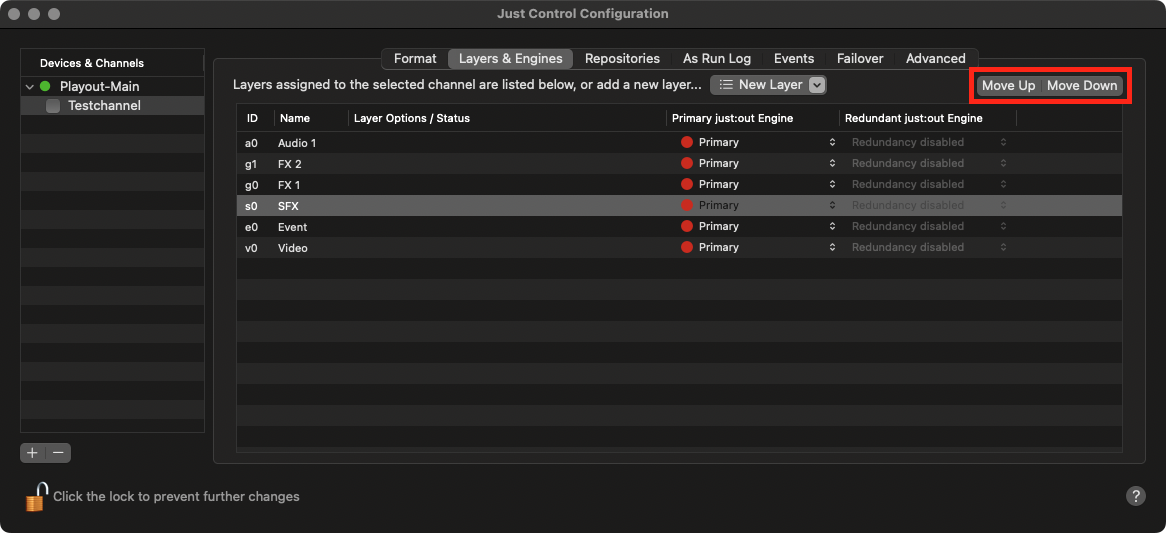This screenshot has width=1166, height=533.
Task: Click the red status dot in FX 2 row
Action: [x=686, y=163]
